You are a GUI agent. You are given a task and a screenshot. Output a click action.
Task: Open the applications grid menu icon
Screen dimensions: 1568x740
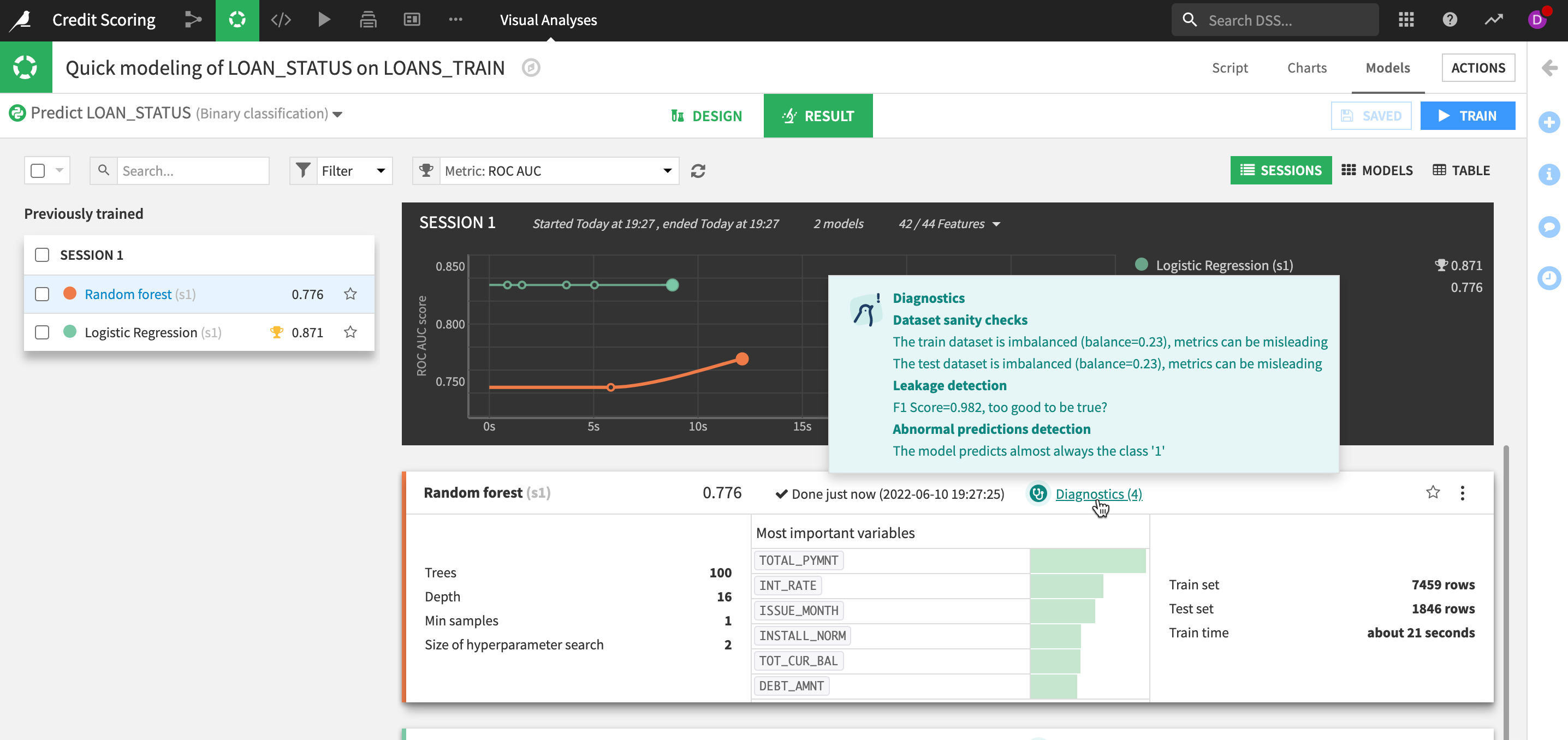1406,20
